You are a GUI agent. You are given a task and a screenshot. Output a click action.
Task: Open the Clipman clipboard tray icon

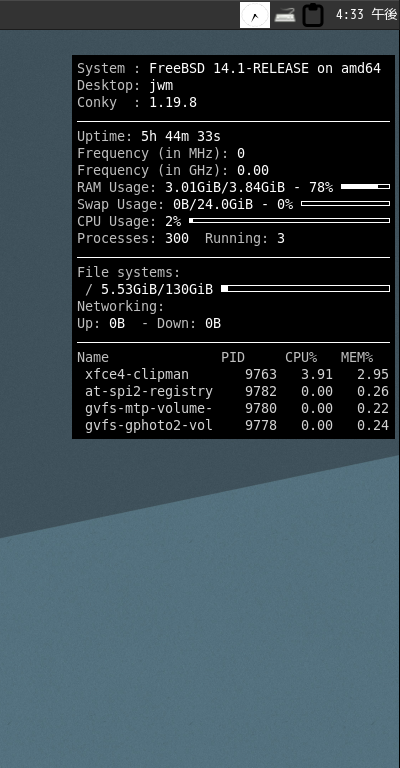313,15
